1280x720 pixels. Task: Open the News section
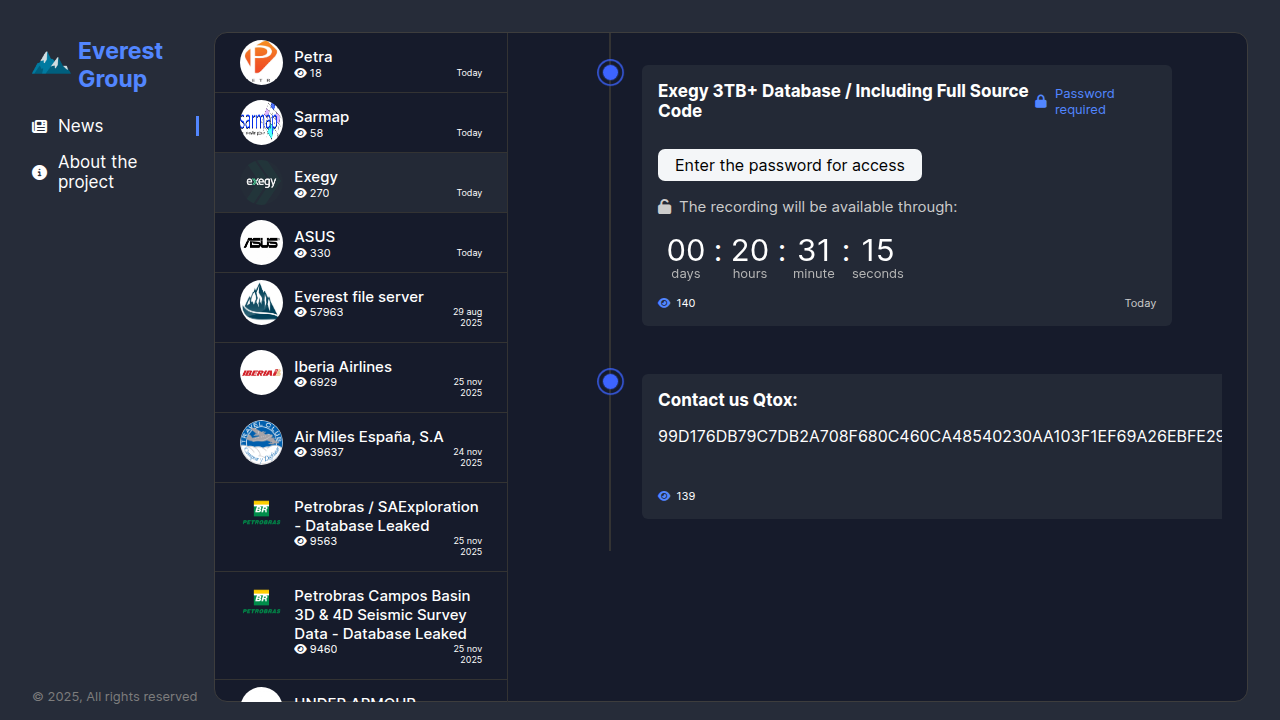tap(80, 126)
